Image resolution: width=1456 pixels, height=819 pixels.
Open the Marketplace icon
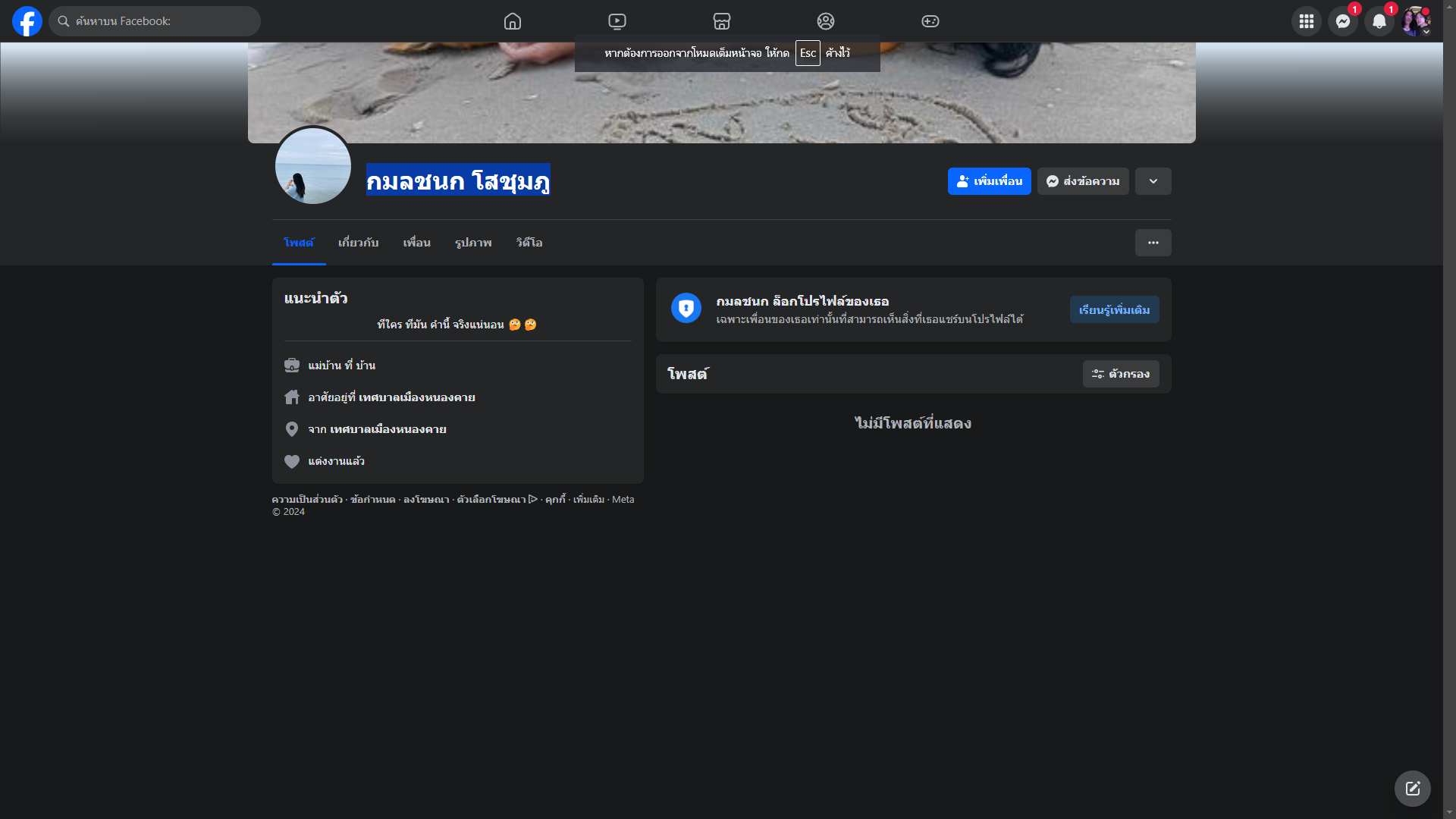pos(721,21)
